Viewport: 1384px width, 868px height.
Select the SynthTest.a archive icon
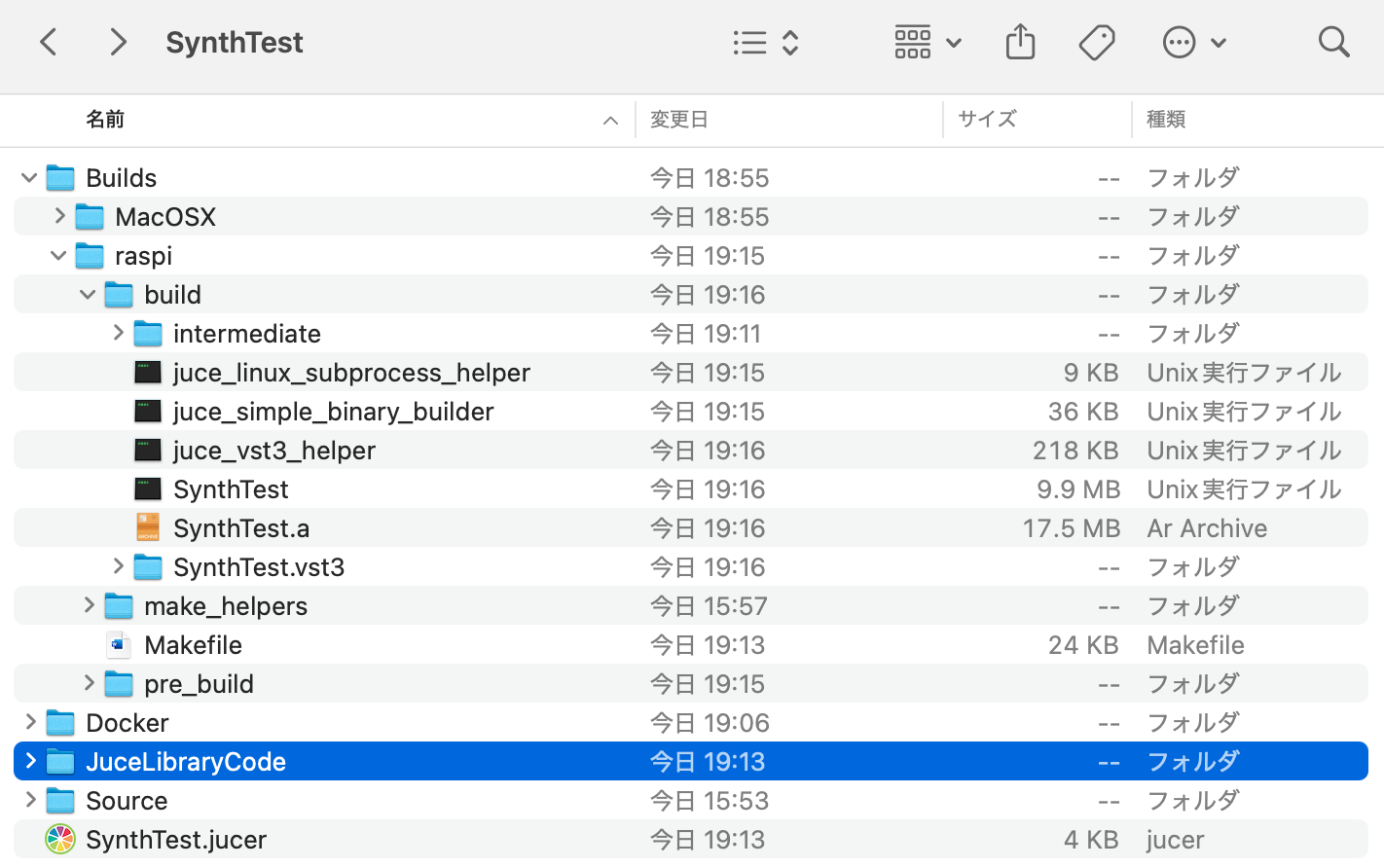click(x=148, y=527)
